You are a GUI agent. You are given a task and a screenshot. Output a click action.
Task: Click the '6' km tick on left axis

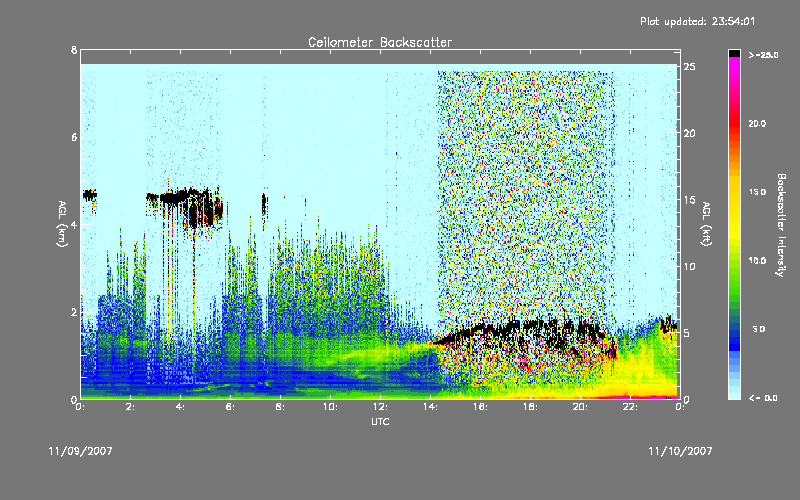74,137
